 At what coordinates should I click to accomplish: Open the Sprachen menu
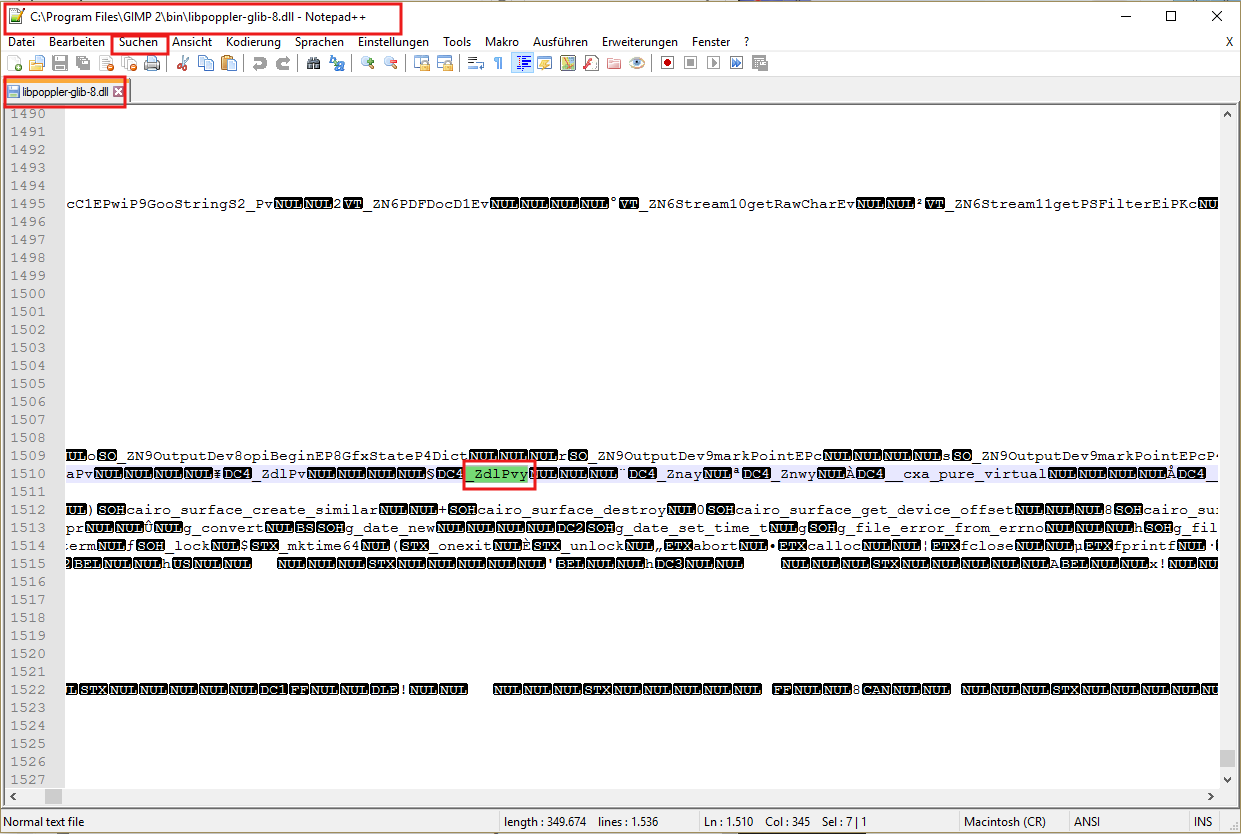coord(319,42)
